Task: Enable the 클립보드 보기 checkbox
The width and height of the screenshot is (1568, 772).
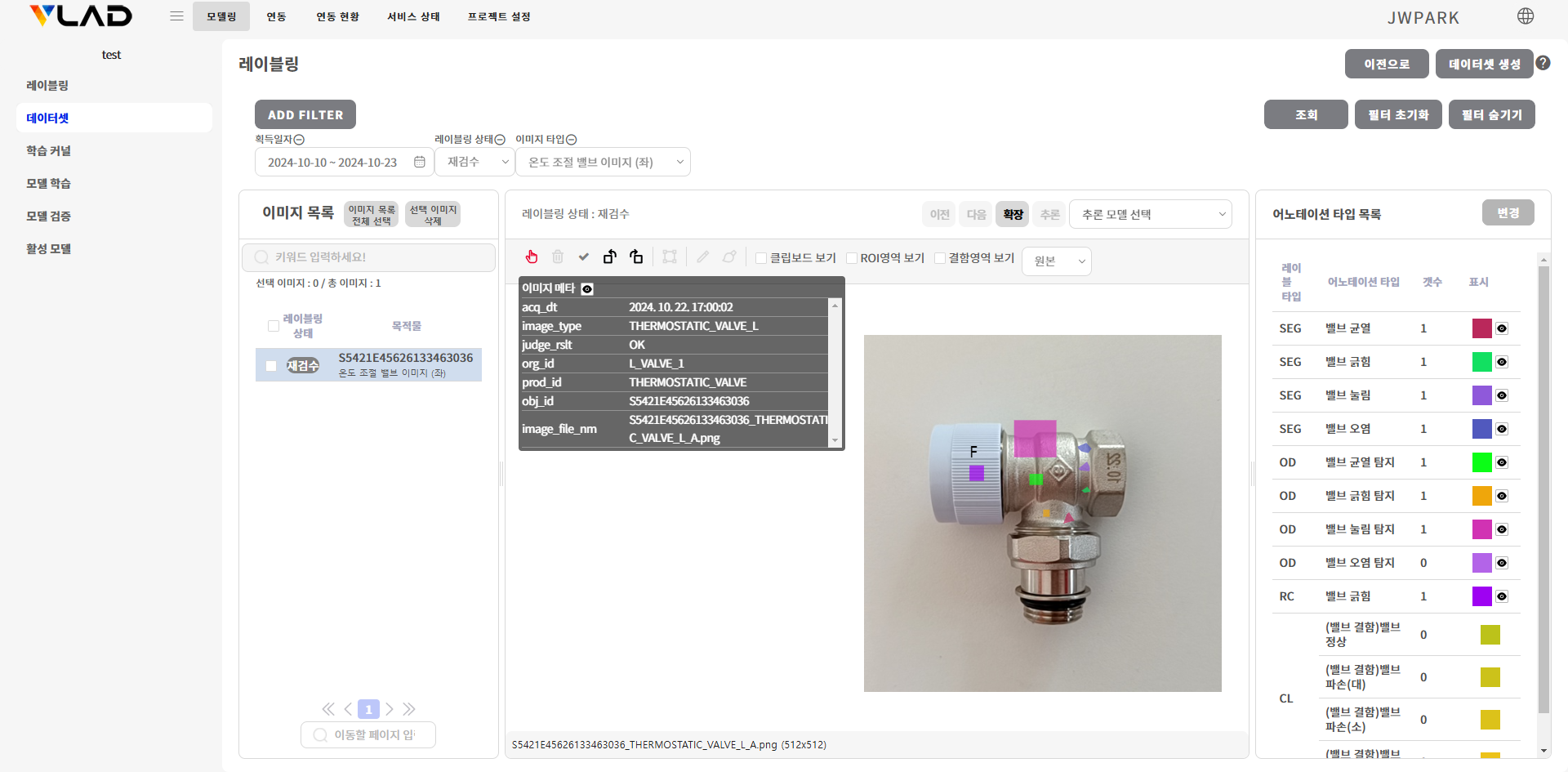Action: (761, 258)
